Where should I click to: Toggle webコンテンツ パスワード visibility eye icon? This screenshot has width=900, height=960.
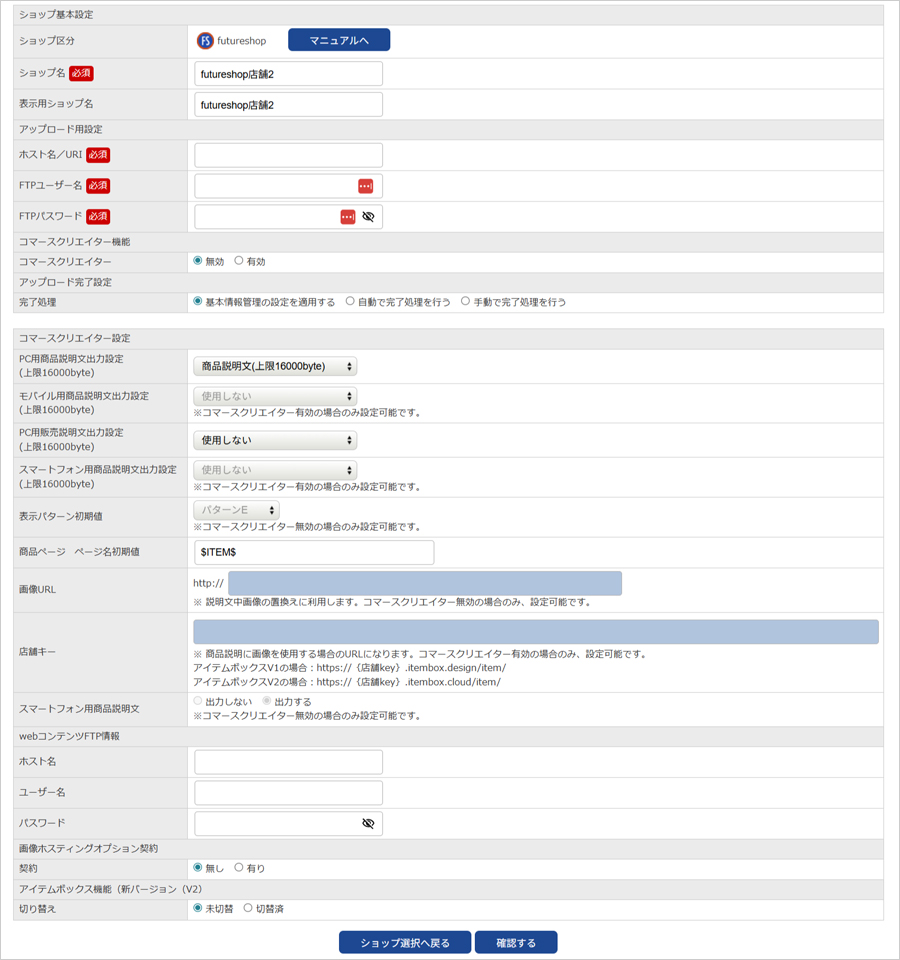point(368,823)
